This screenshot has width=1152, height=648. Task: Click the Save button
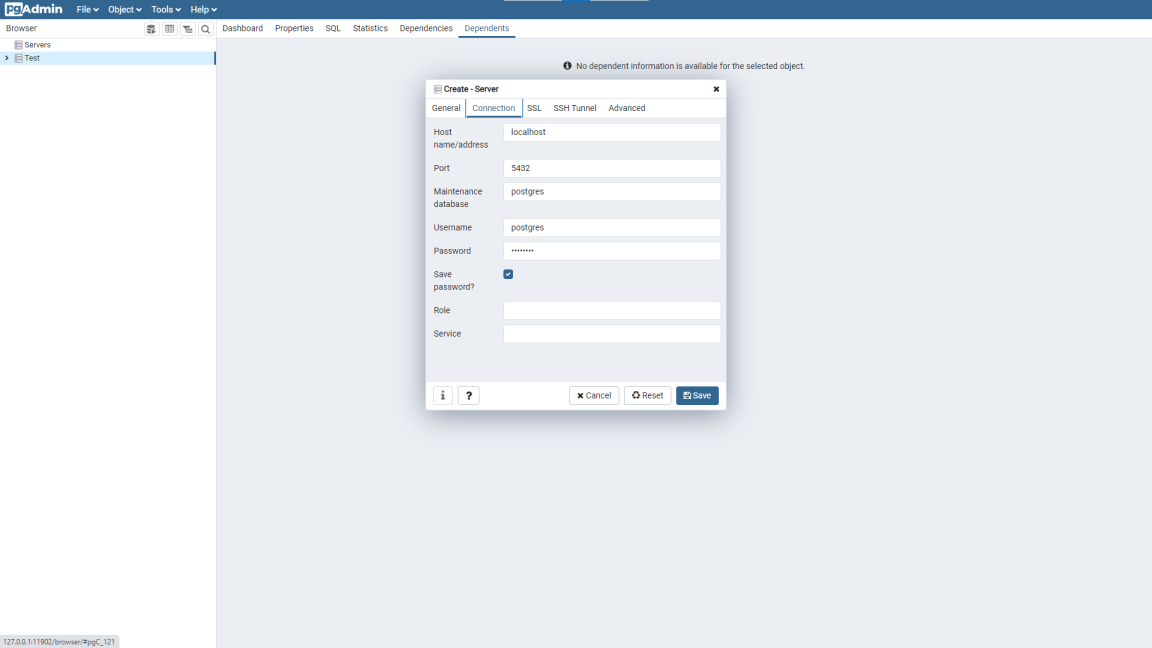point(697,395)
